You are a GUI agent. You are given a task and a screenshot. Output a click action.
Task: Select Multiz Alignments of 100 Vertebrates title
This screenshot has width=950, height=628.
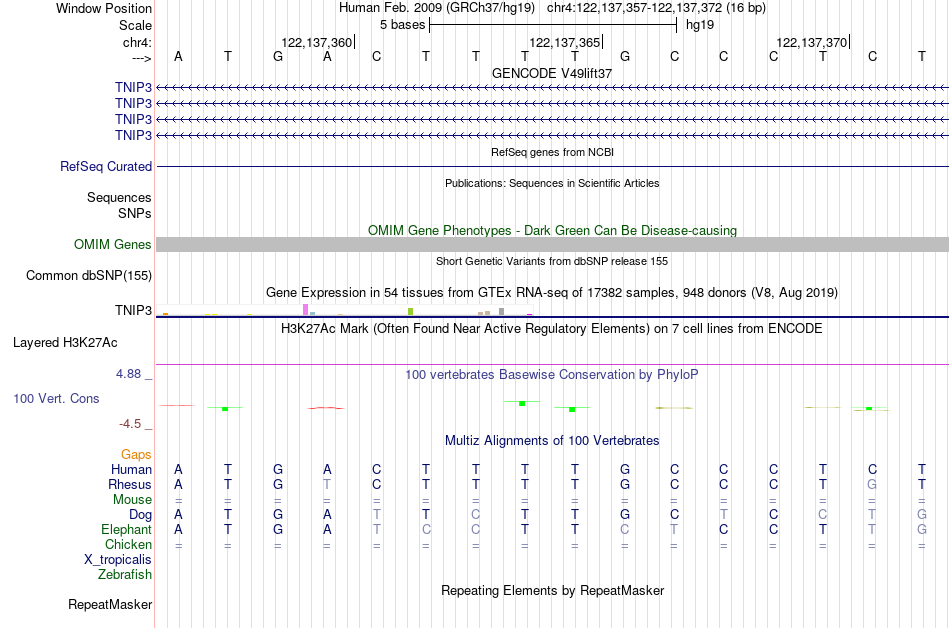(x=552, y=441)
